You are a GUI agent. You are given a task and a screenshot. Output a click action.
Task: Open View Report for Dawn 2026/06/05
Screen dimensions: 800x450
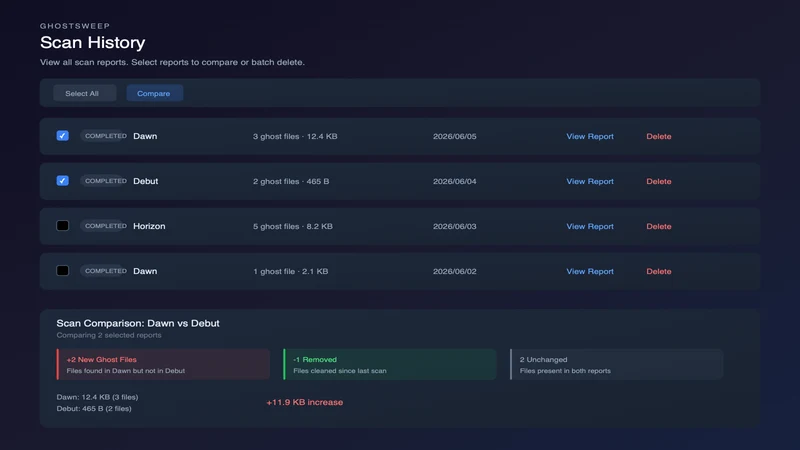coord(590,136)
